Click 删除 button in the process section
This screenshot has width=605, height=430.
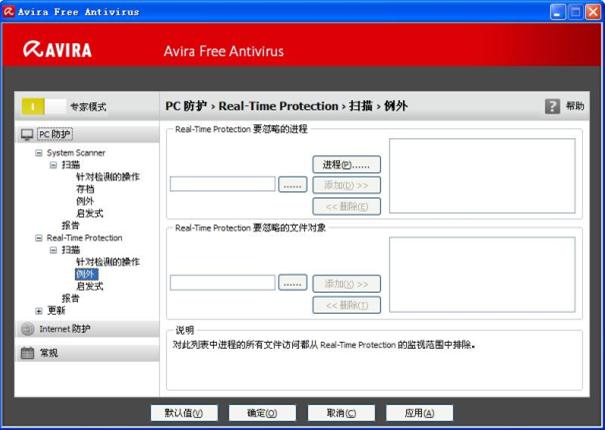pyautogui.click(x=346, y=207)
